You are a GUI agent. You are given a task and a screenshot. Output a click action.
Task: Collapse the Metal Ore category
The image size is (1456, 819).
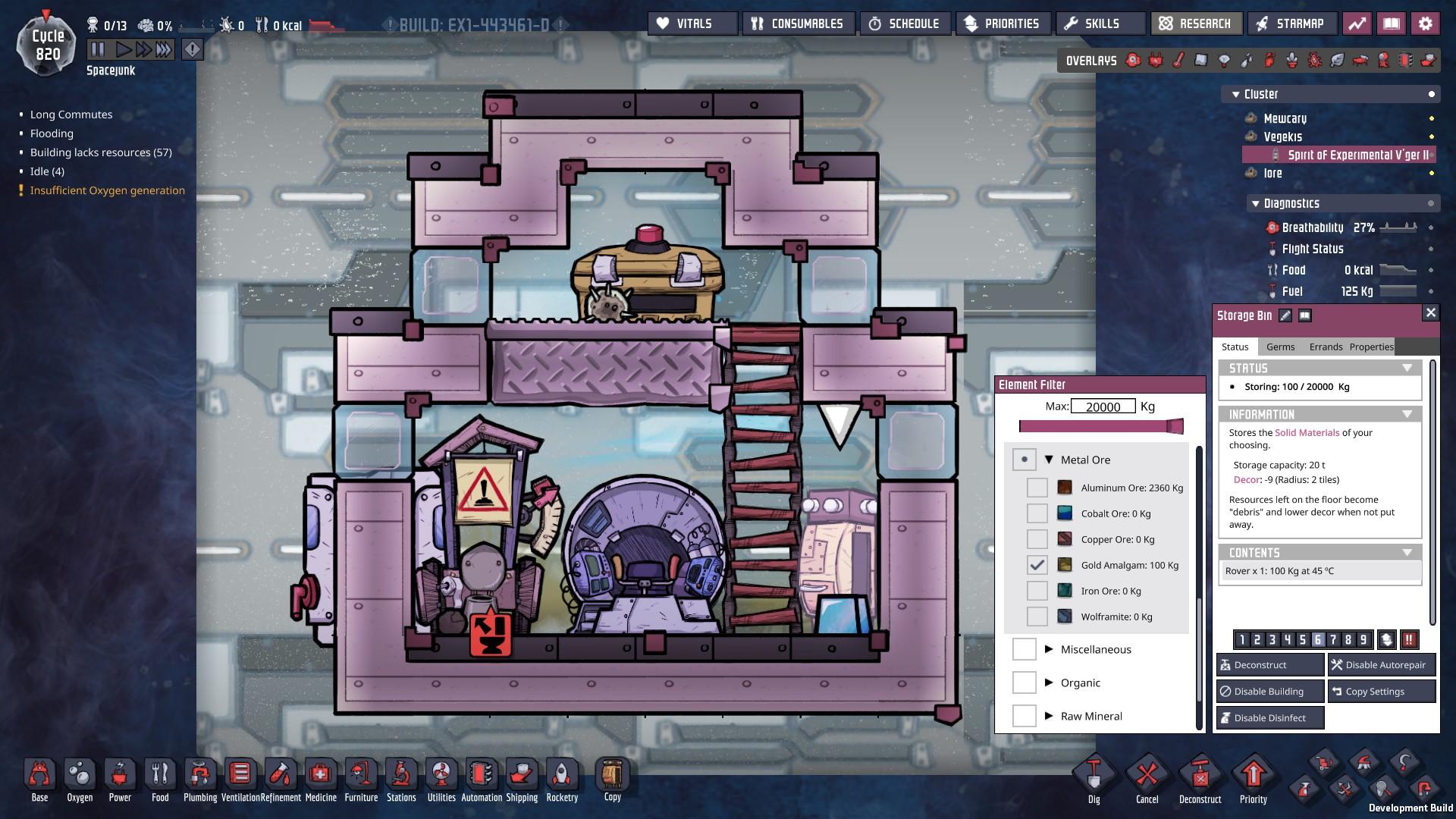1049,460
